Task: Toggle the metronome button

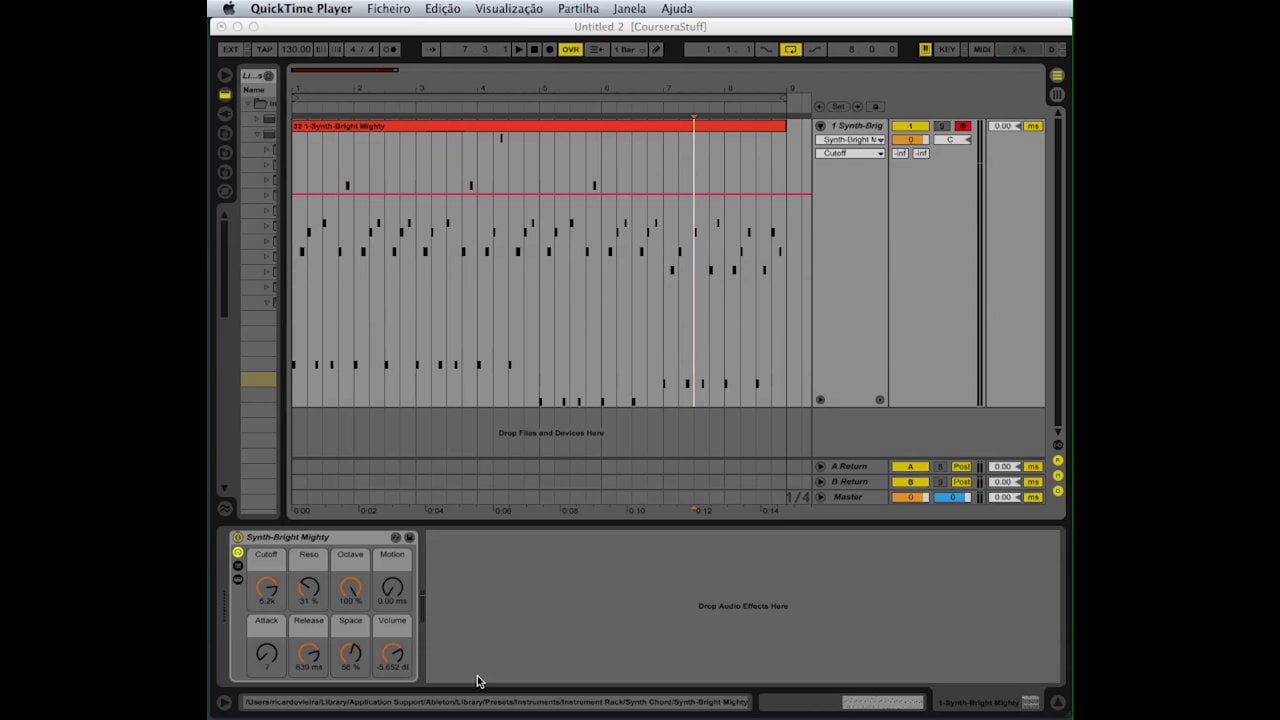Action: (390, 49)
